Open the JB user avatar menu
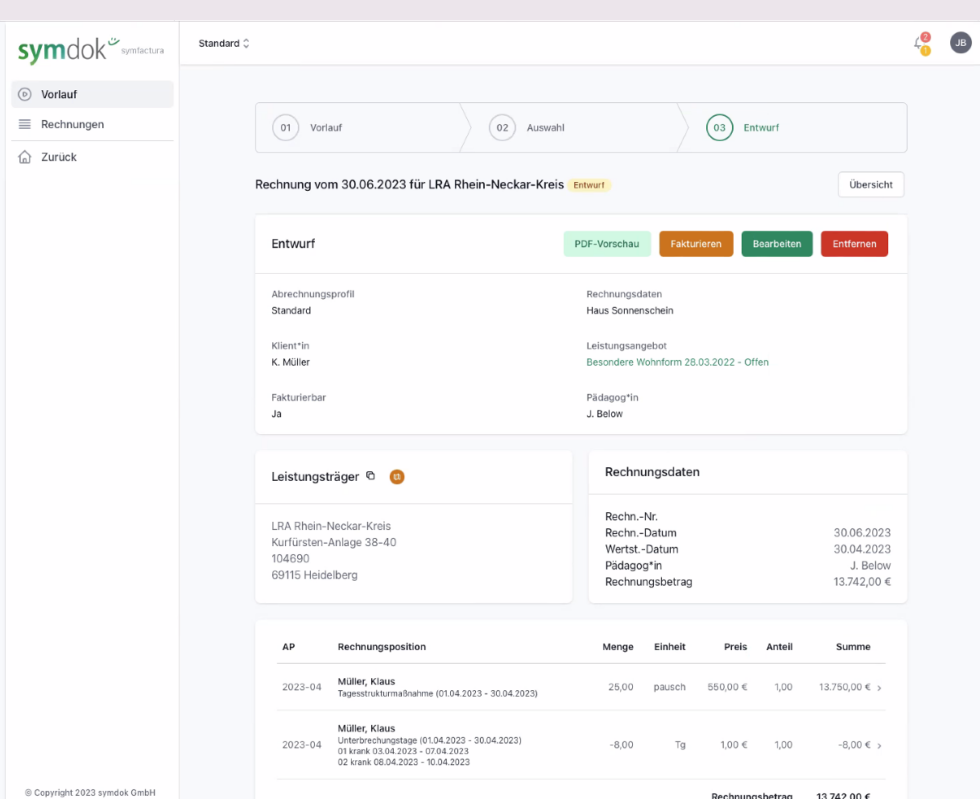 960,43
